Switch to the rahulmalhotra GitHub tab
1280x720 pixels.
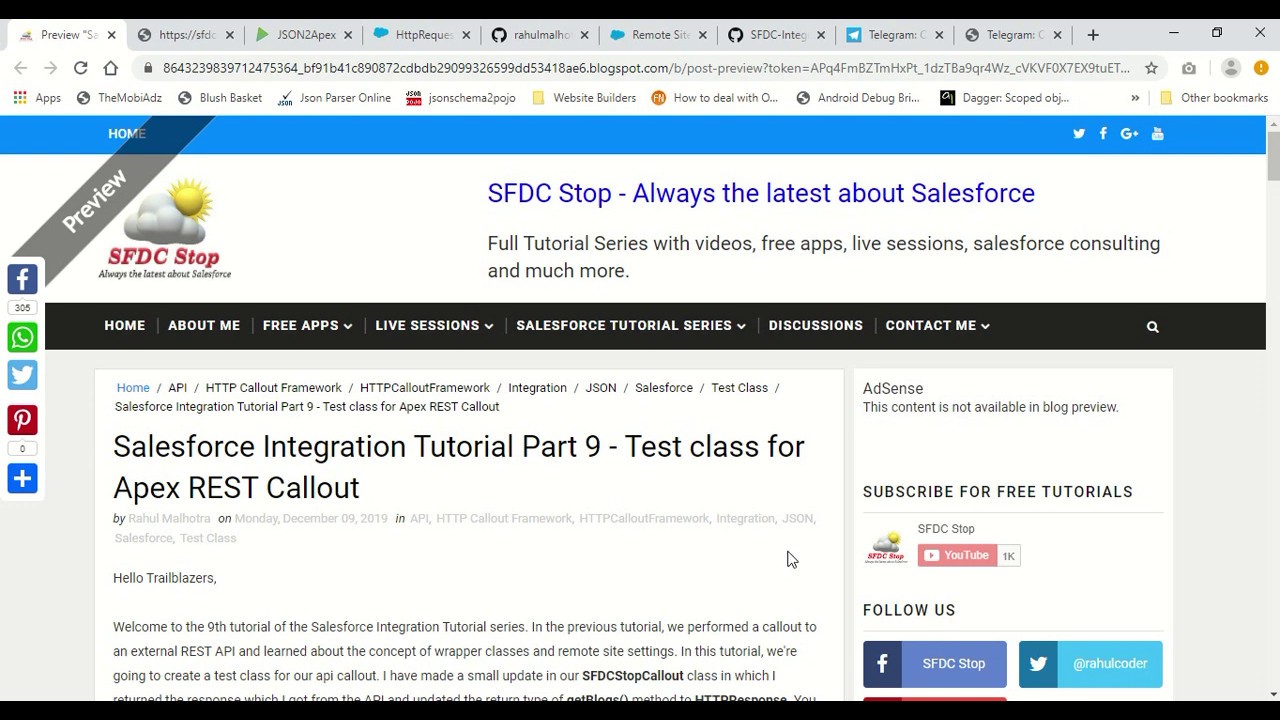[x=541, y=35]
